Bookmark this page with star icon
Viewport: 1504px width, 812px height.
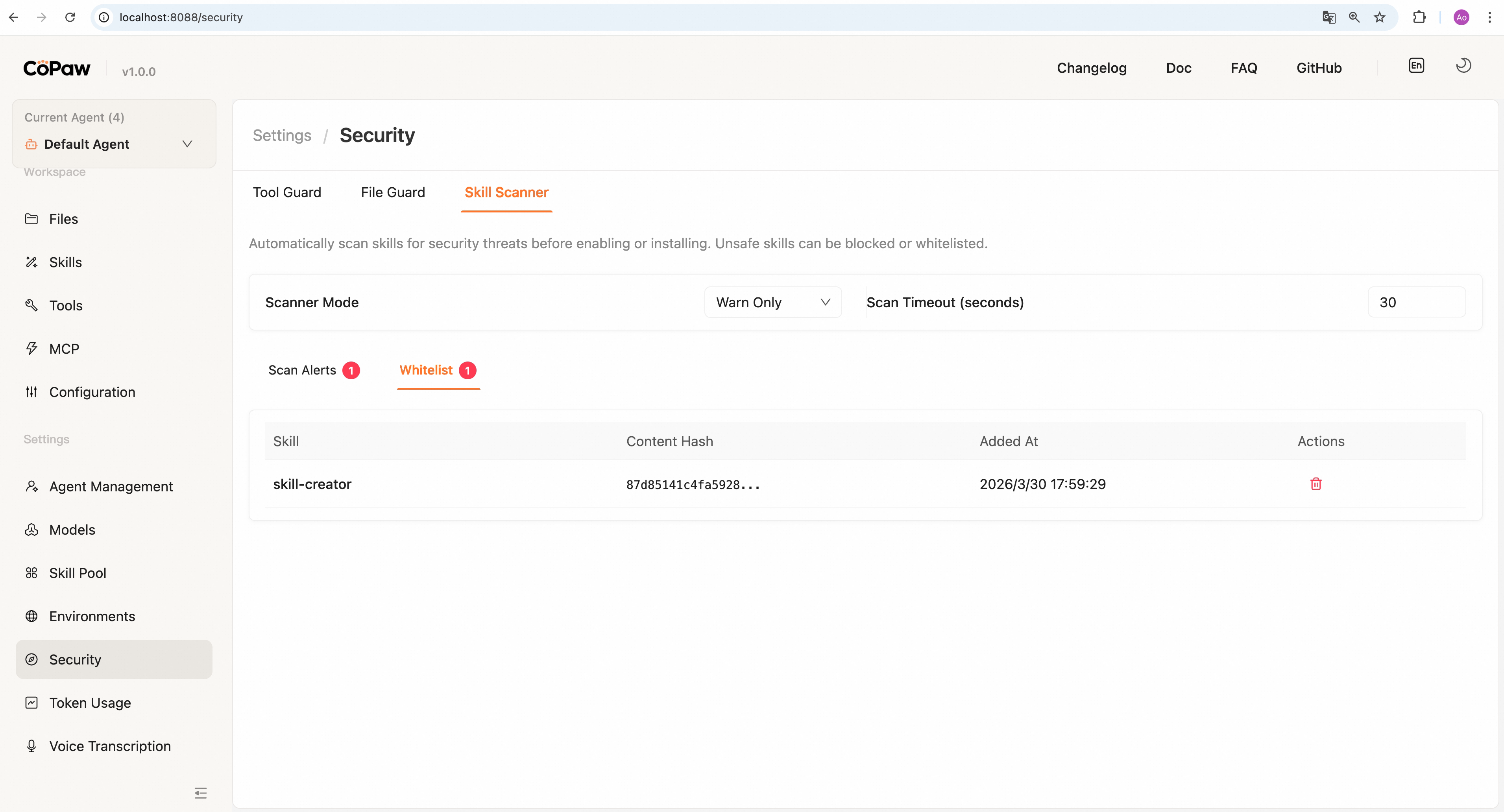click(x=1379, y=18)
